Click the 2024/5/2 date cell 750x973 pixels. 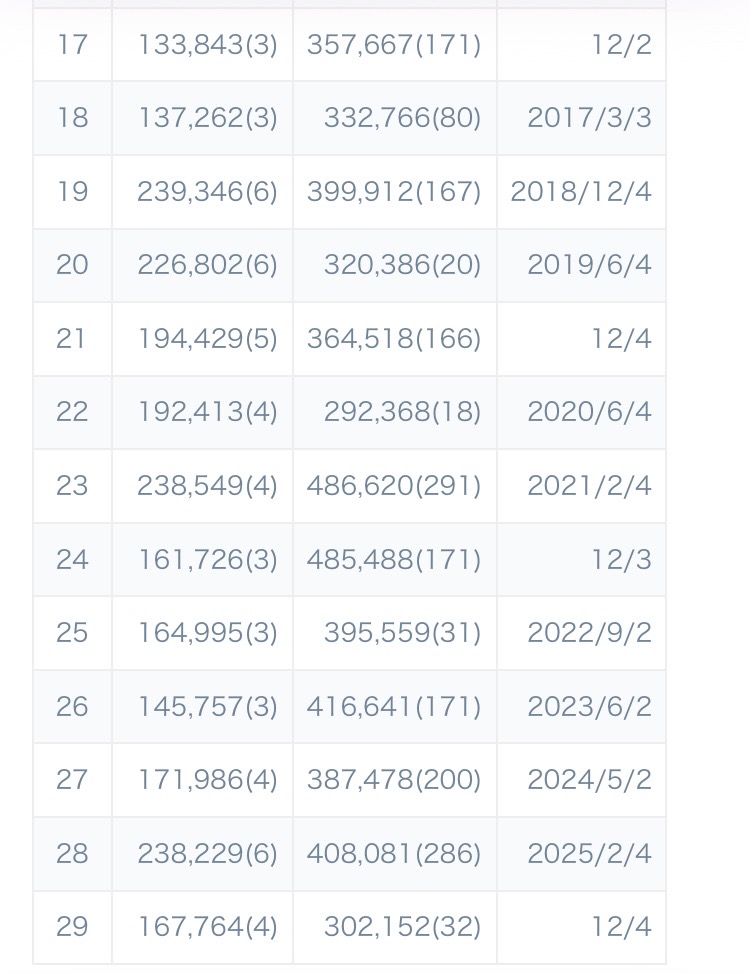click(x=589, y=780)
